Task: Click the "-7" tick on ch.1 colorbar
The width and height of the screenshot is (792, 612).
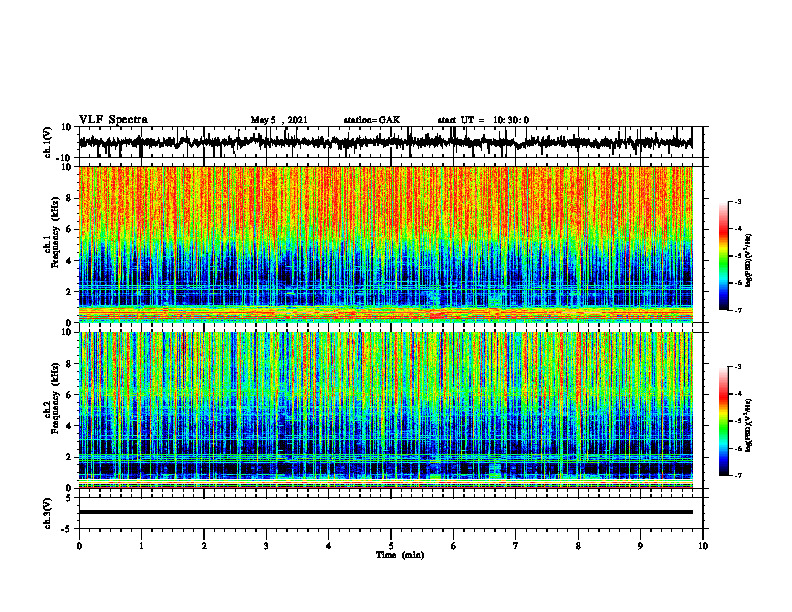Action: pos(737,310)
